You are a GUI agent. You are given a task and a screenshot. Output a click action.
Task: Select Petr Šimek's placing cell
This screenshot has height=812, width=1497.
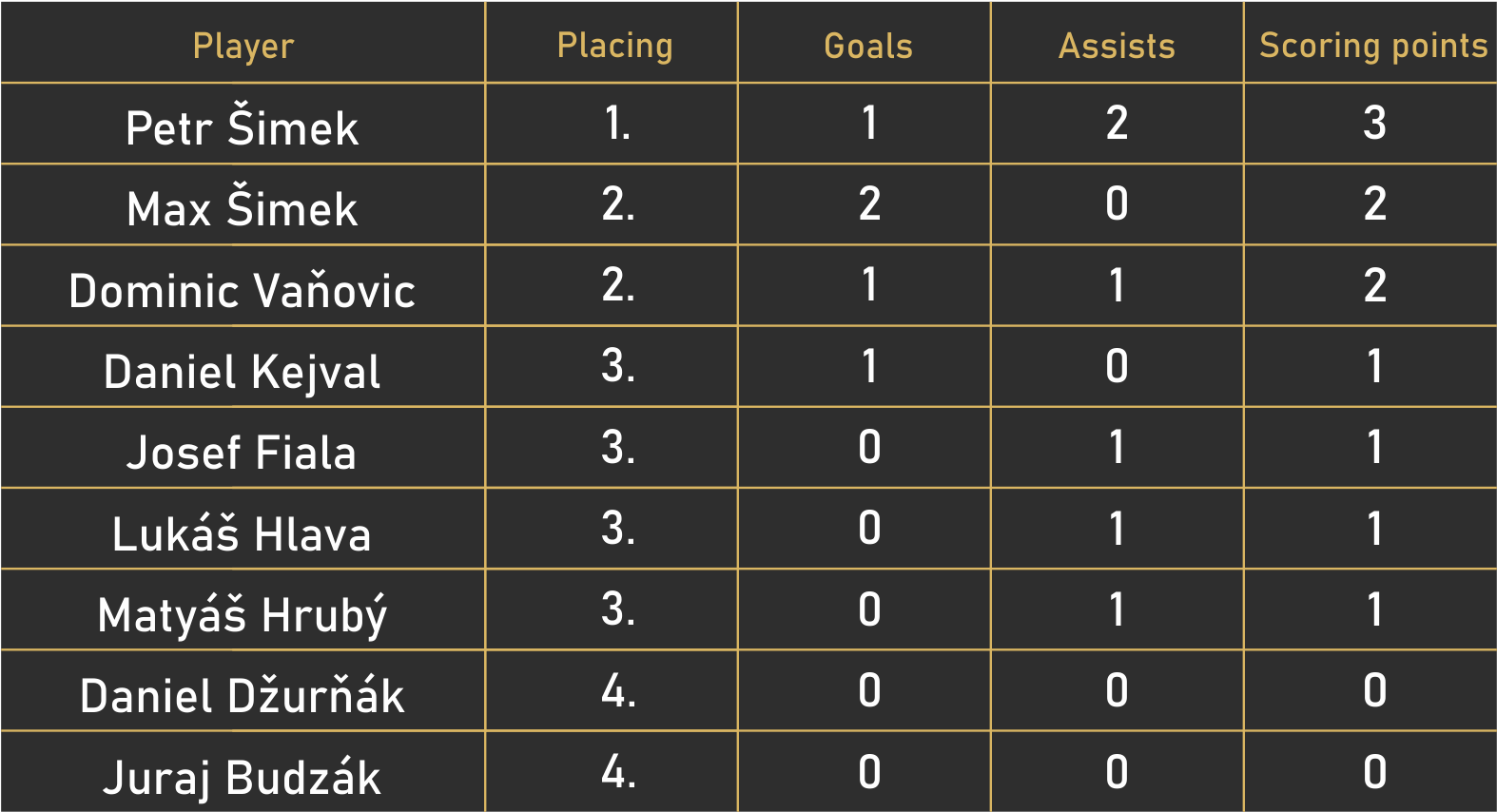(x=617, y=124)
